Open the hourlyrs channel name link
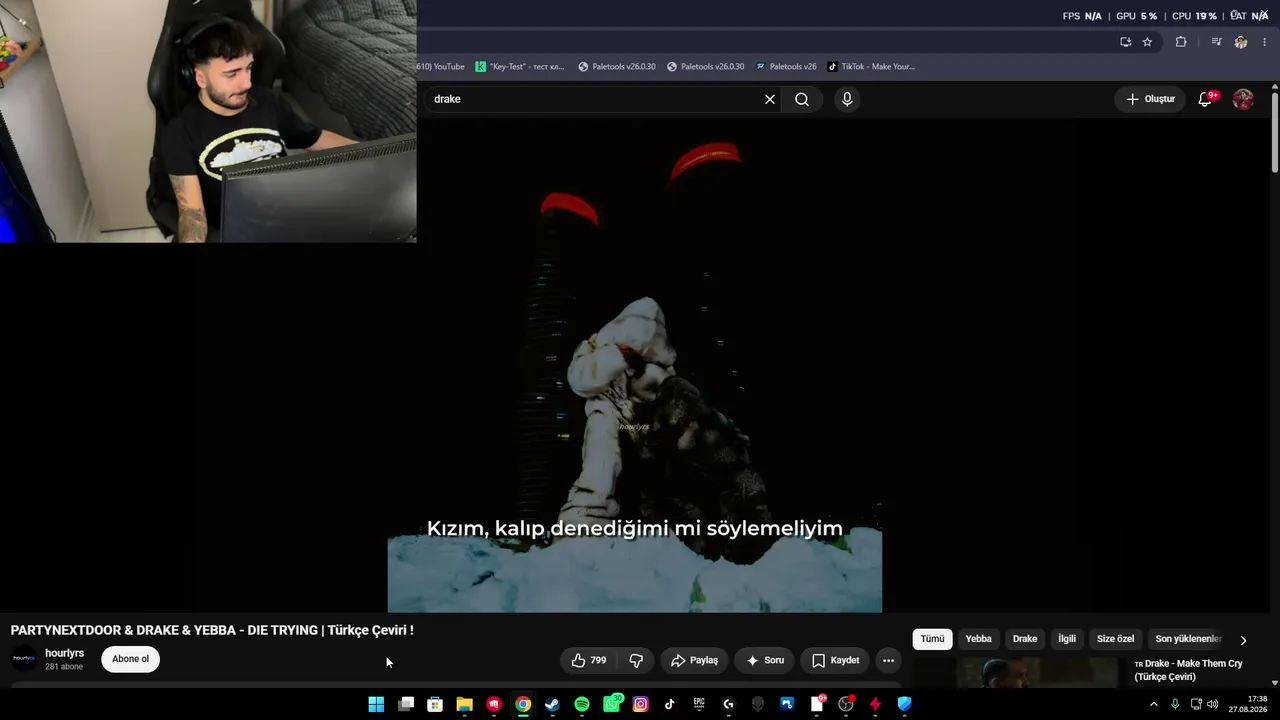The height and width of the screenshot is (720, 1280). tap(64, 653)
